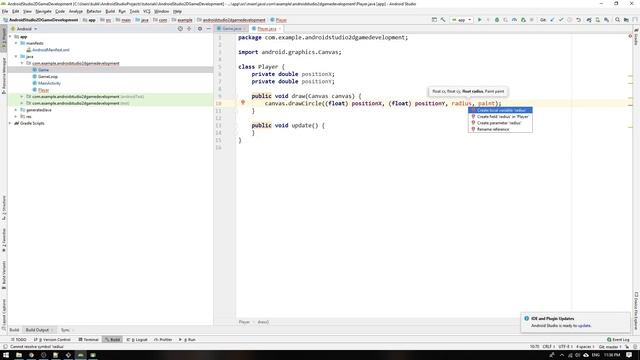Open the SDK Manager toolbar icon
The height and width of the screenshot is (360, 640).
606,20
